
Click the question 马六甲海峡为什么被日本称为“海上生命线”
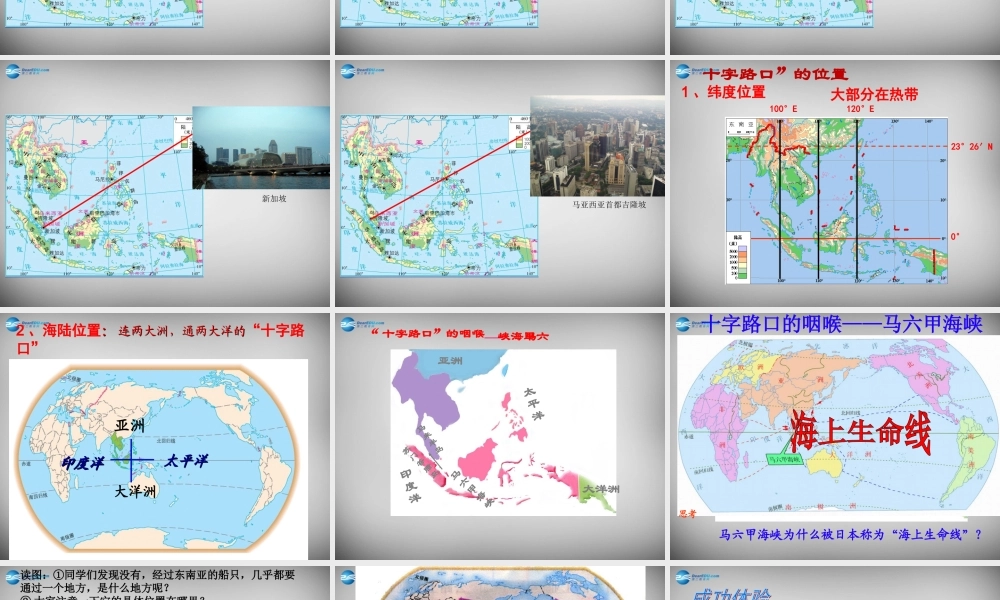[x=851, y=535]
